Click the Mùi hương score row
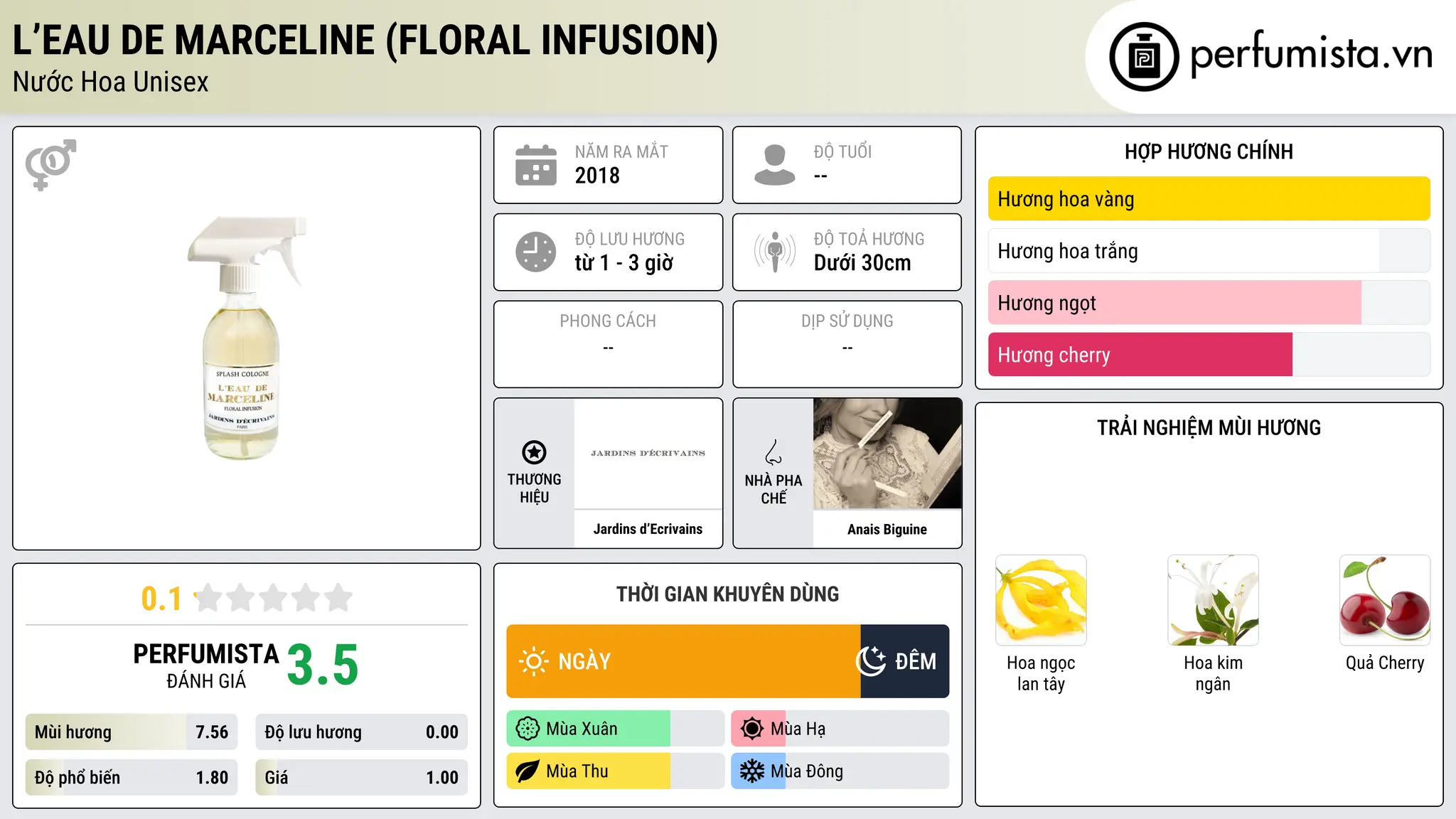This screenshot has width=1456, height=819. (132, 732)
